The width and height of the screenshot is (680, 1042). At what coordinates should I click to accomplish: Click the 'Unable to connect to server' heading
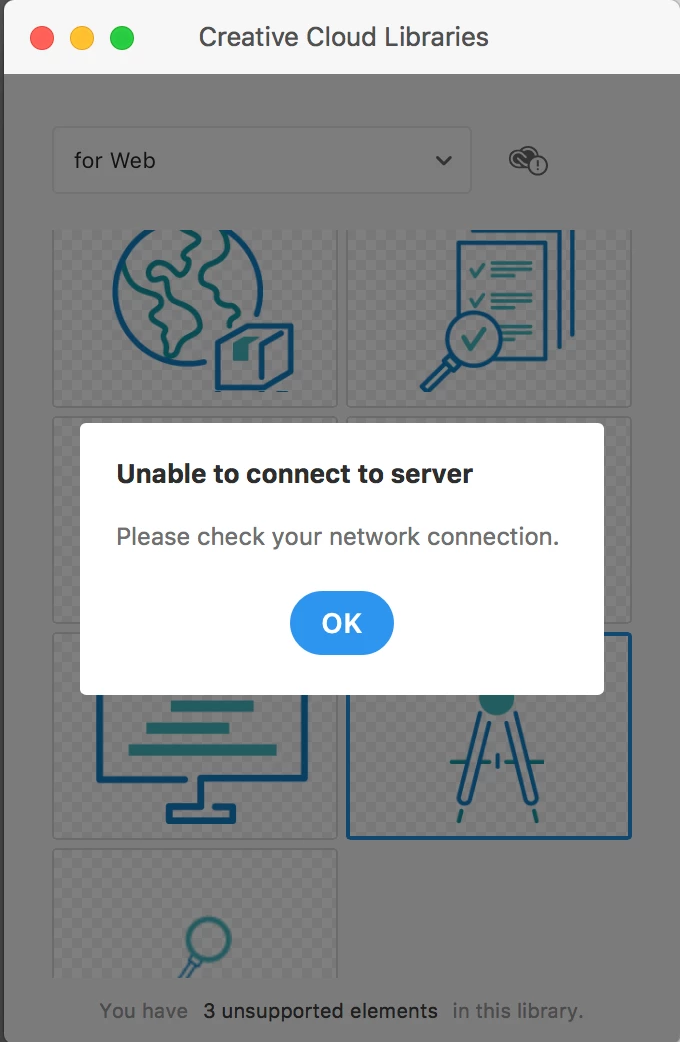294,474
